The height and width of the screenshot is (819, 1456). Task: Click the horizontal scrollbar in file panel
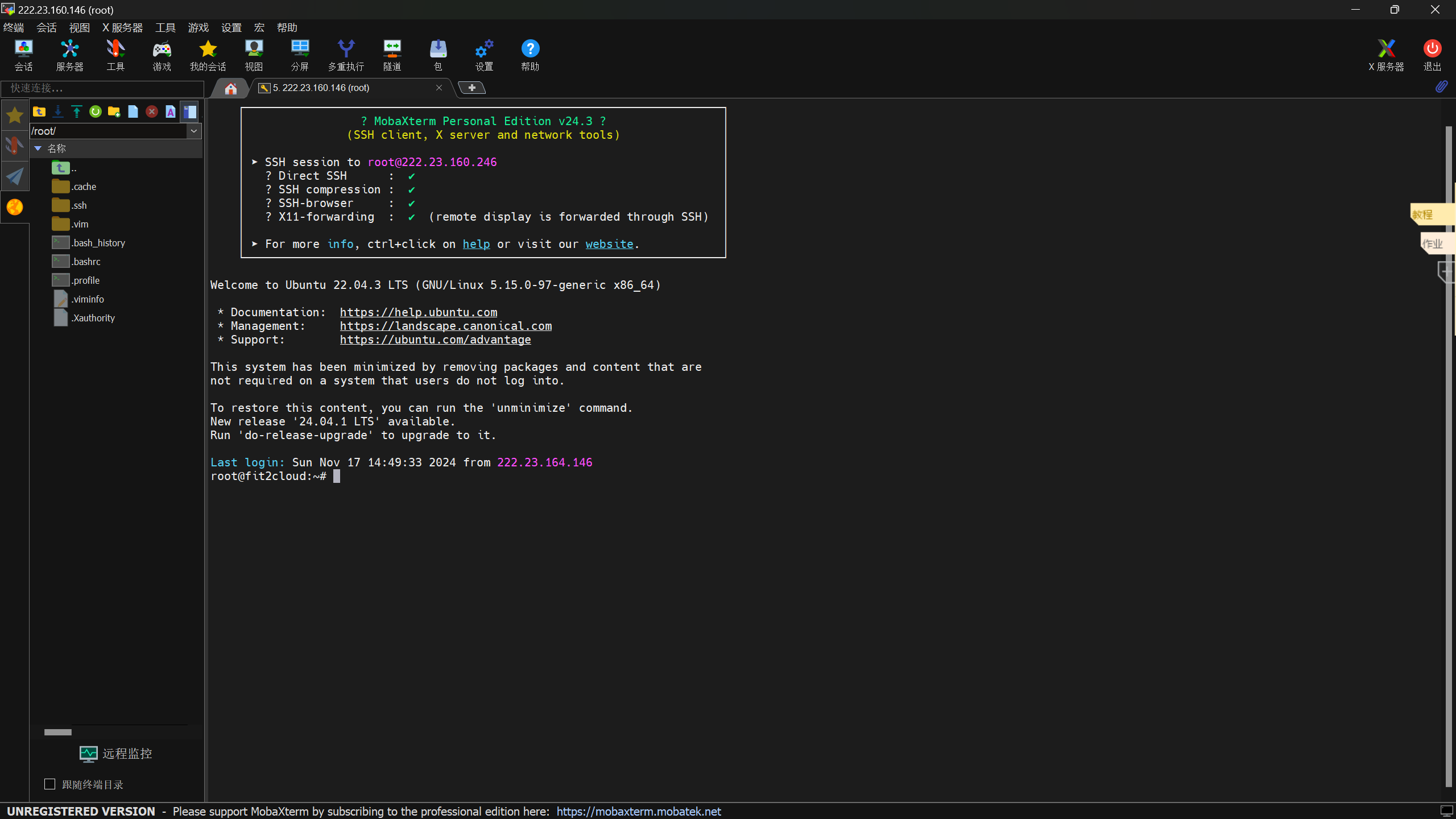(x=58, y=732)
